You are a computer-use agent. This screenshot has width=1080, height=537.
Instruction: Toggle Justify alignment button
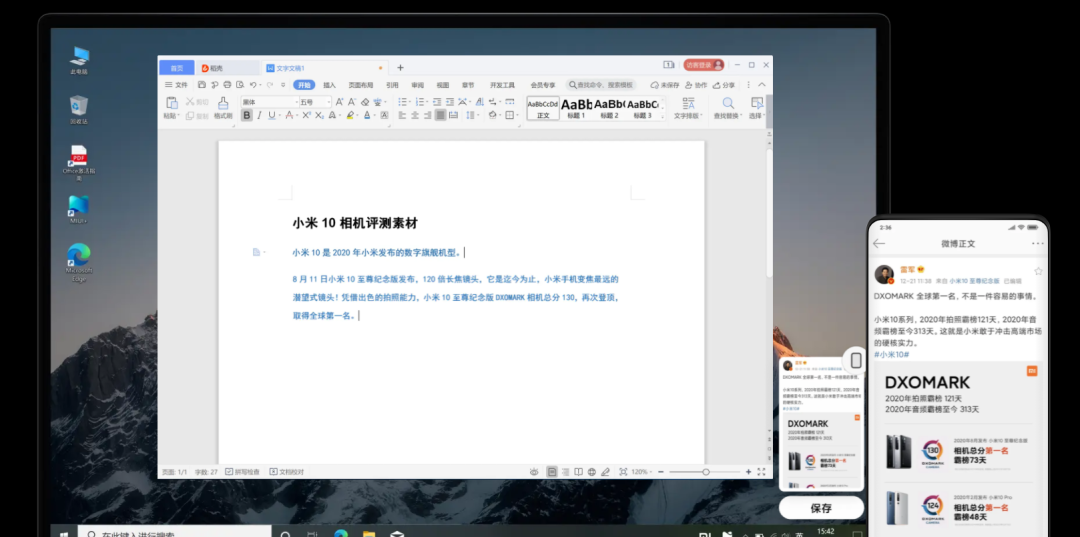[x=440, y=115]
